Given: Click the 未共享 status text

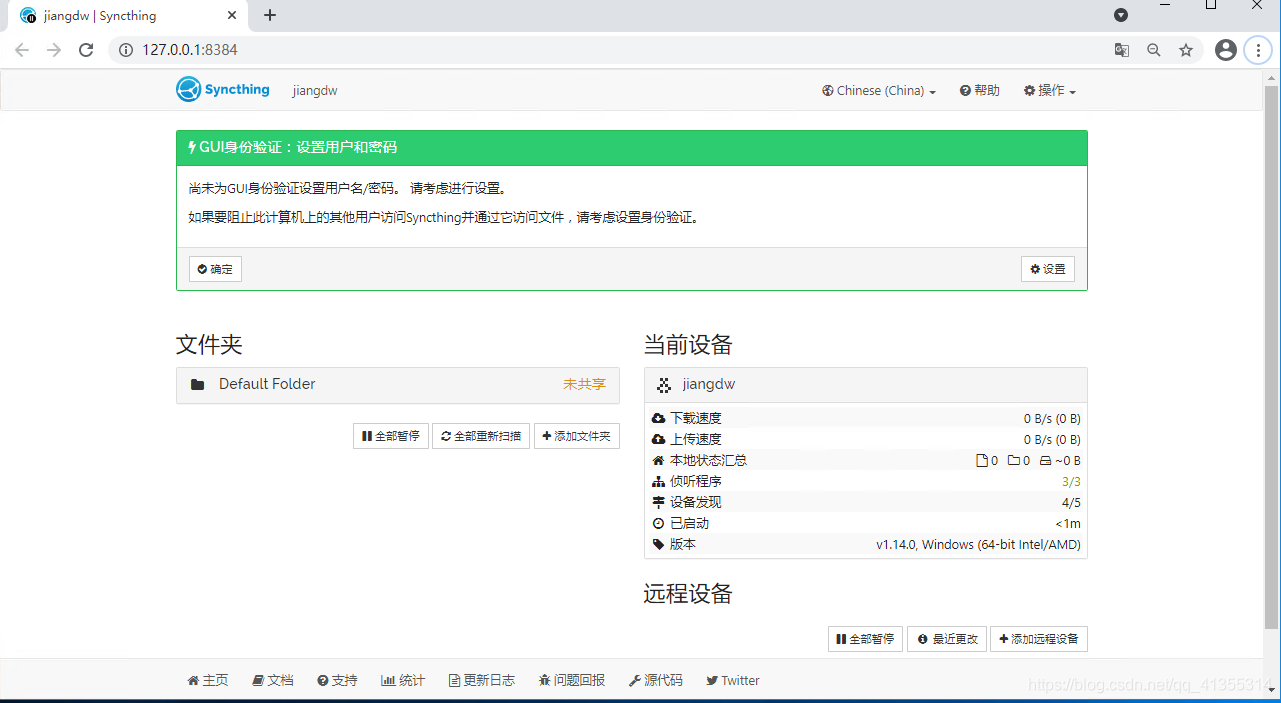Looking at the screenshot, I should tap(584, 384).
